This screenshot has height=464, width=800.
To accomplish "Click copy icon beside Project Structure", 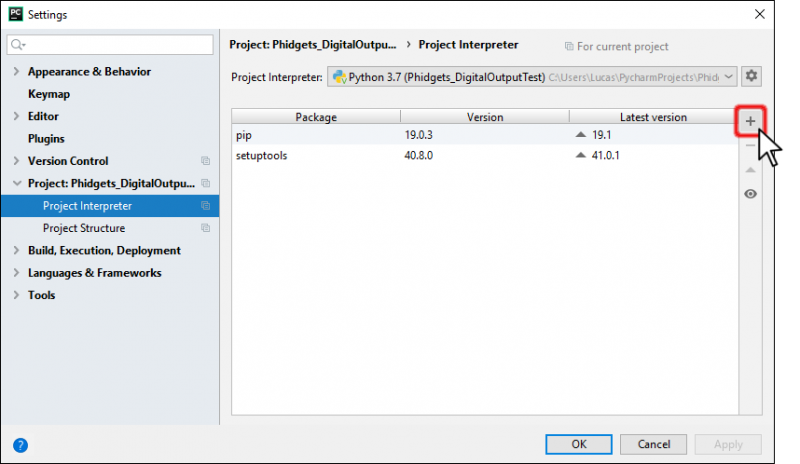I will tap(206, 228).
